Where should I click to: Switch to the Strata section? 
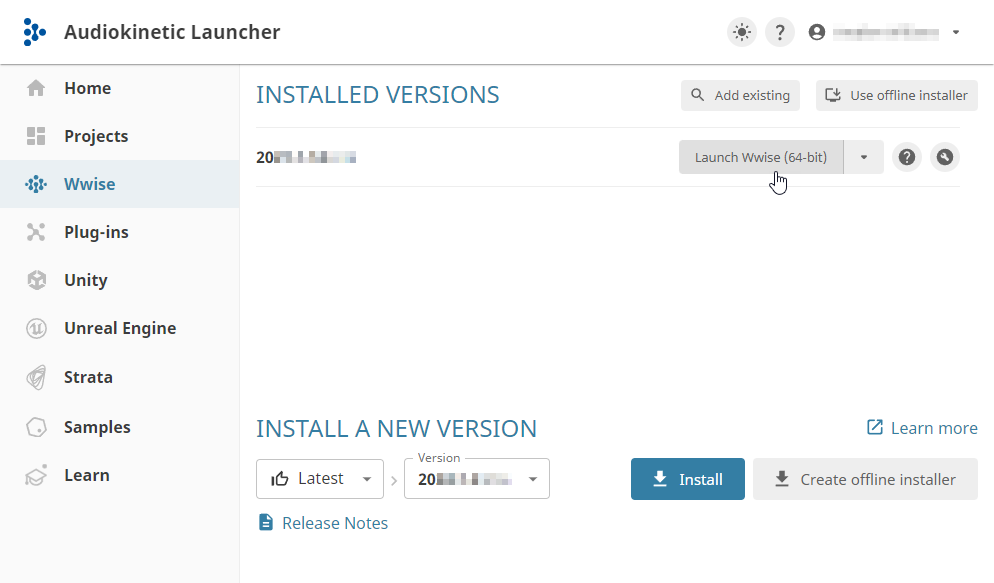click(x=88, y=377)
